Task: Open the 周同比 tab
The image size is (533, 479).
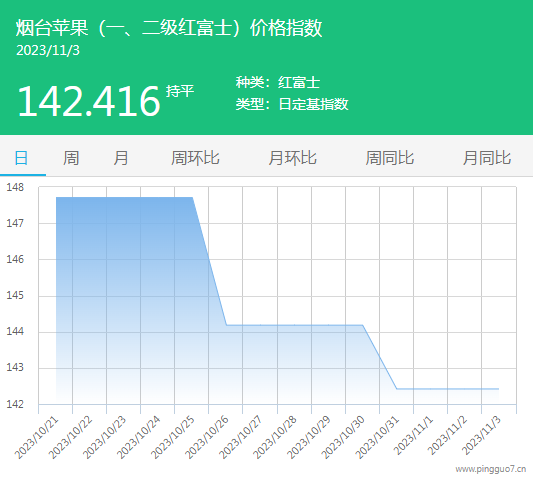Action: point(390,158)
